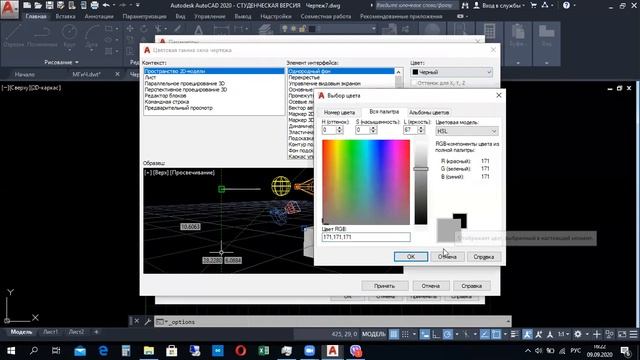Viewport: 640px width, 360px height.
Task: Toggle the 'Оттенок для X, Y, Z' checkbox
Action: pyautogui.click(x=413, y=83)
